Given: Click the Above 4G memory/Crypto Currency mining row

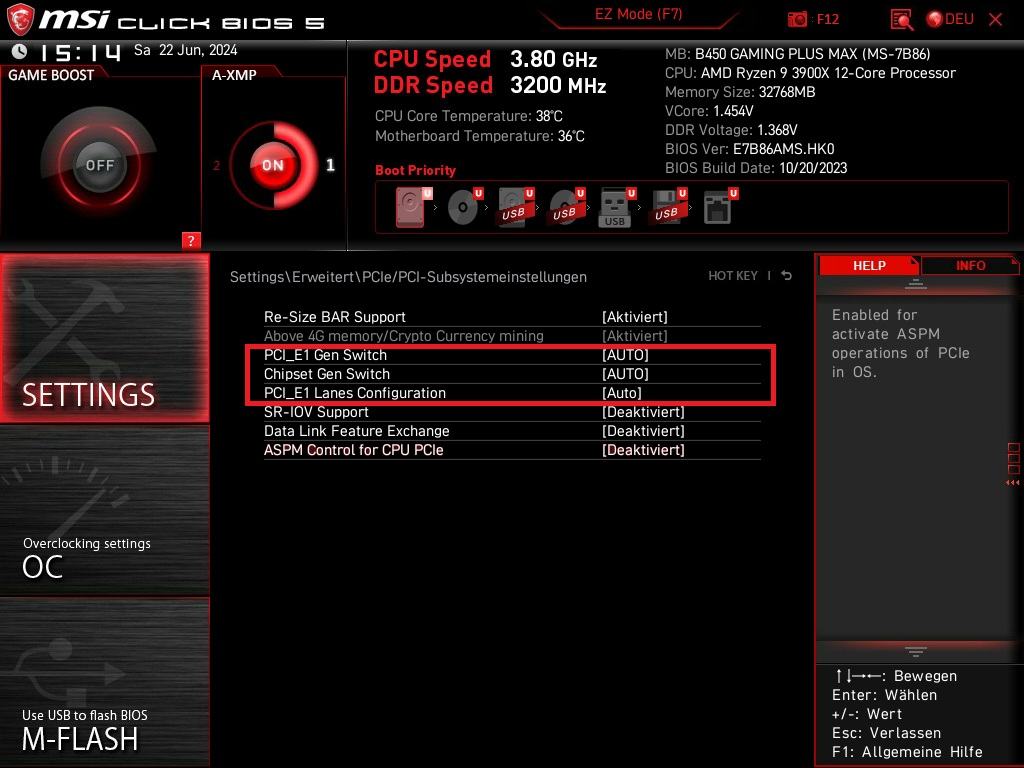Looking at the screenshot, I should point(512,336).
